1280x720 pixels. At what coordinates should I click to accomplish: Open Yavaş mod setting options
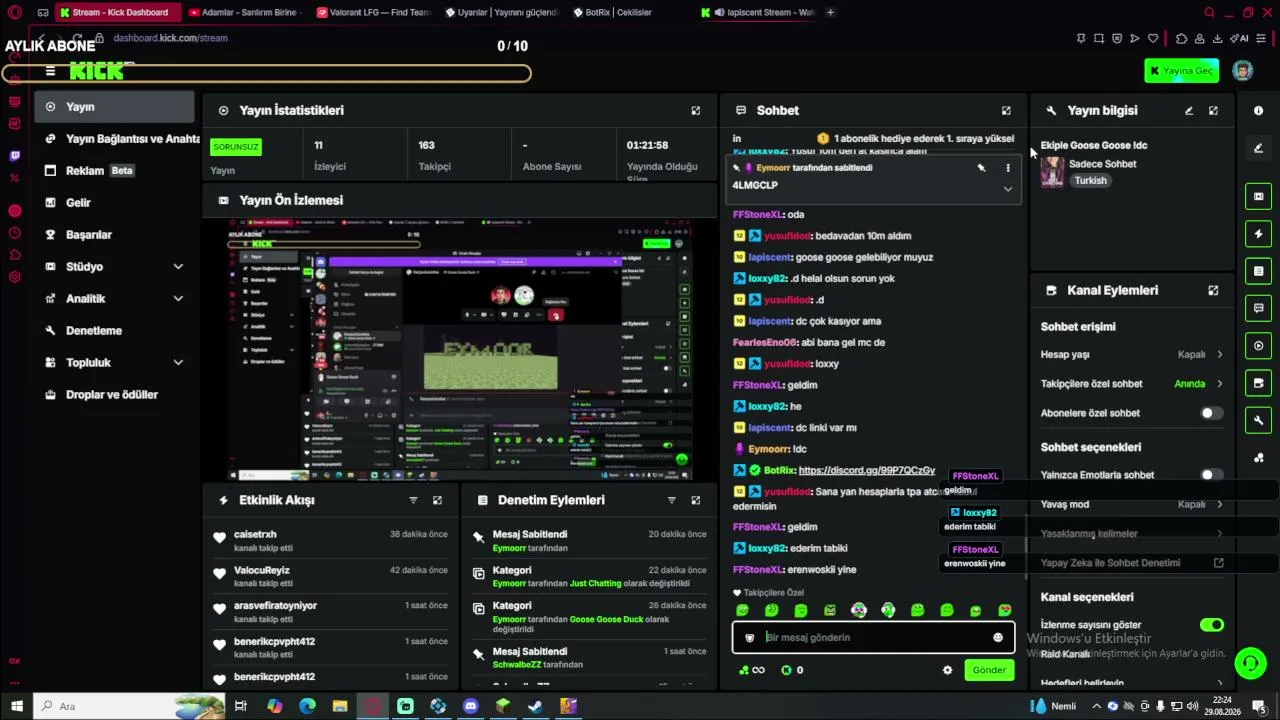point(1131,504)
